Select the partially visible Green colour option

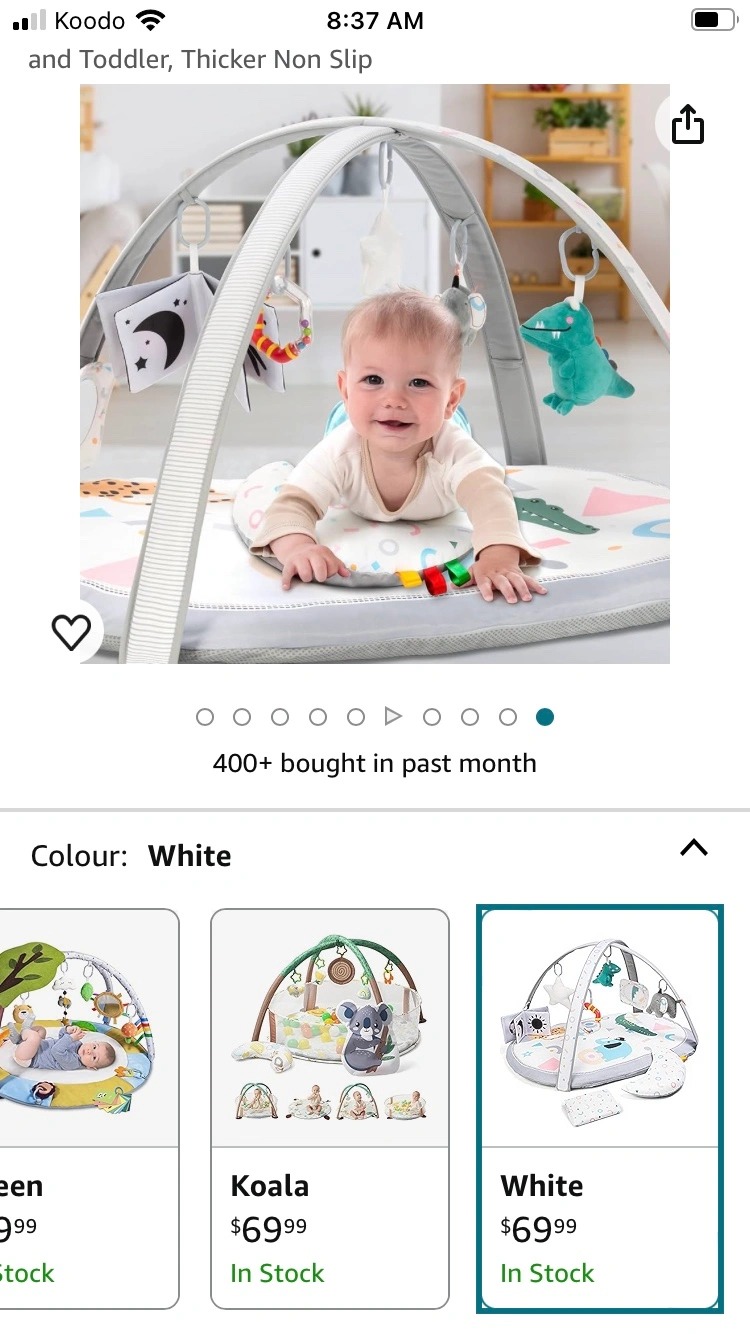(x=89, y=1109)
